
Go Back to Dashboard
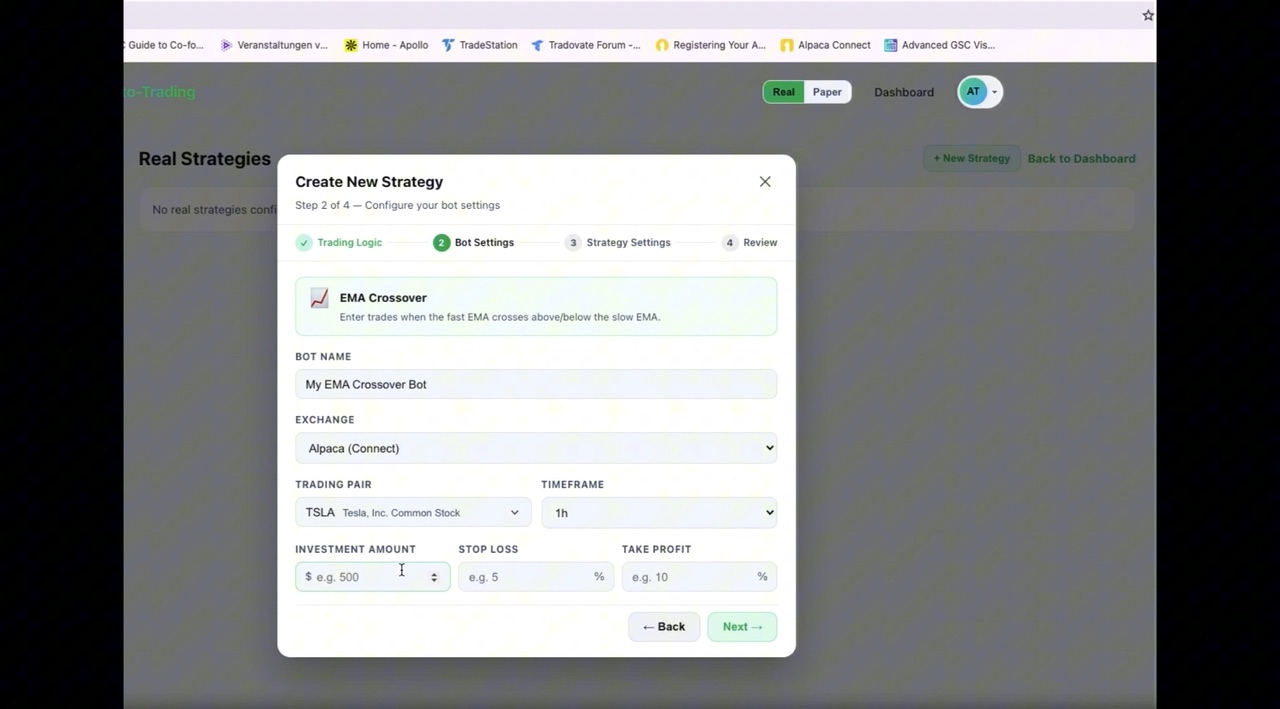point(1081,158)
